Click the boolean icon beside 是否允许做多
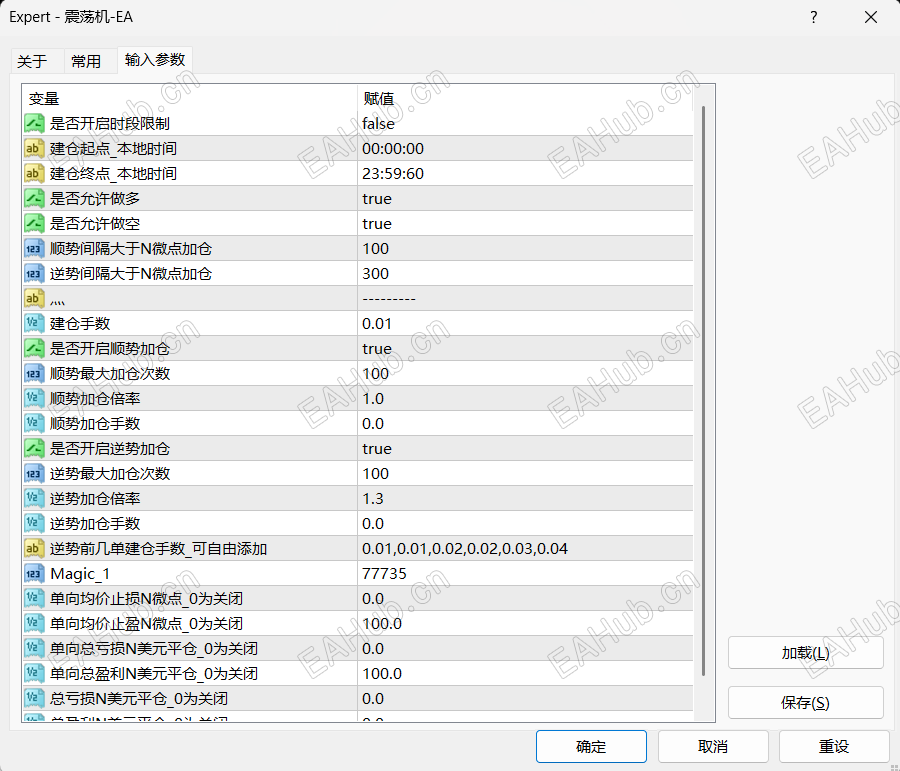Viewport: 900px width, 771px height. point(34,199)
